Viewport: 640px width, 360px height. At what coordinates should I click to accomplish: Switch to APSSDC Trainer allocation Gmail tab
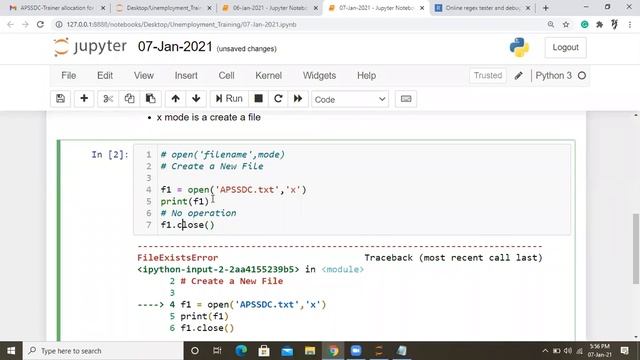pyautogui.click(x=57, y=8)
